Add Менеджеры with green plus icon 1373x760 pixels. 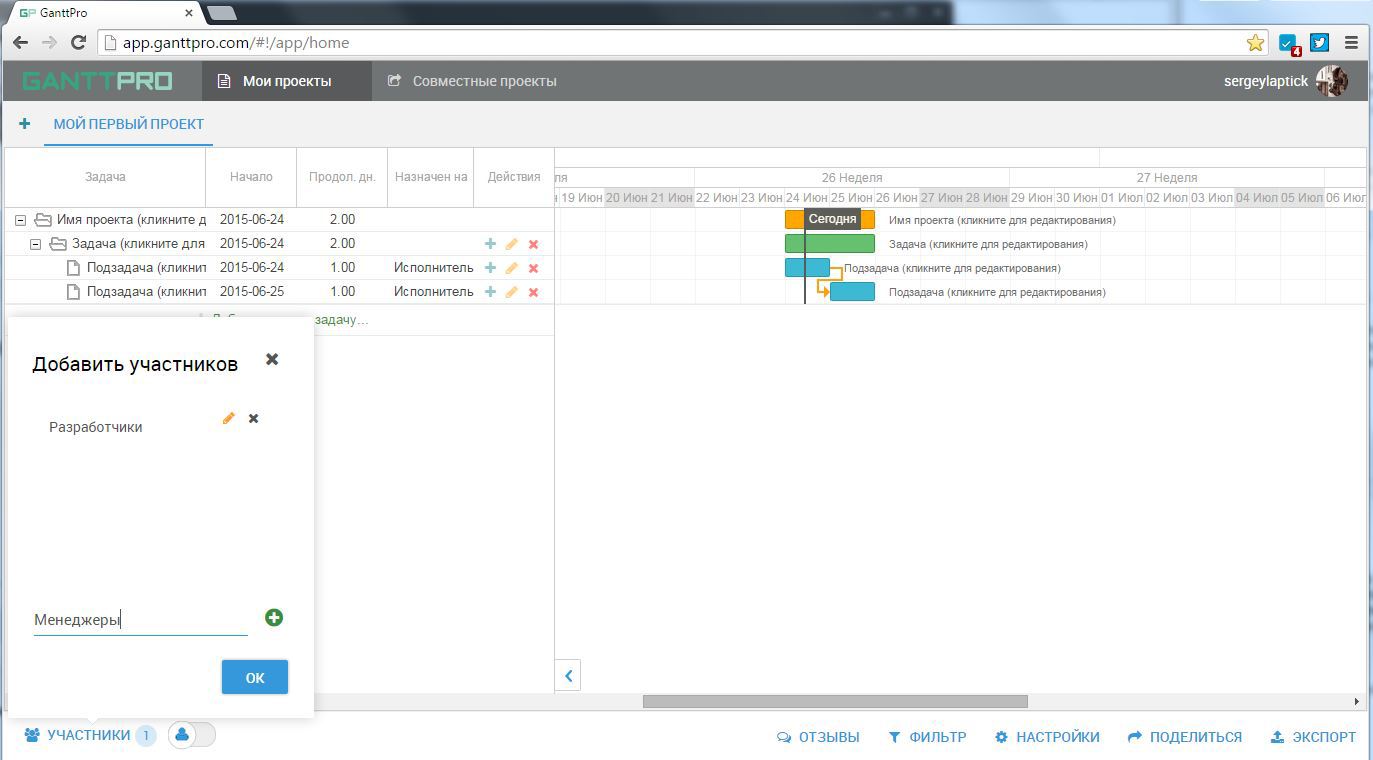point(274,618)
